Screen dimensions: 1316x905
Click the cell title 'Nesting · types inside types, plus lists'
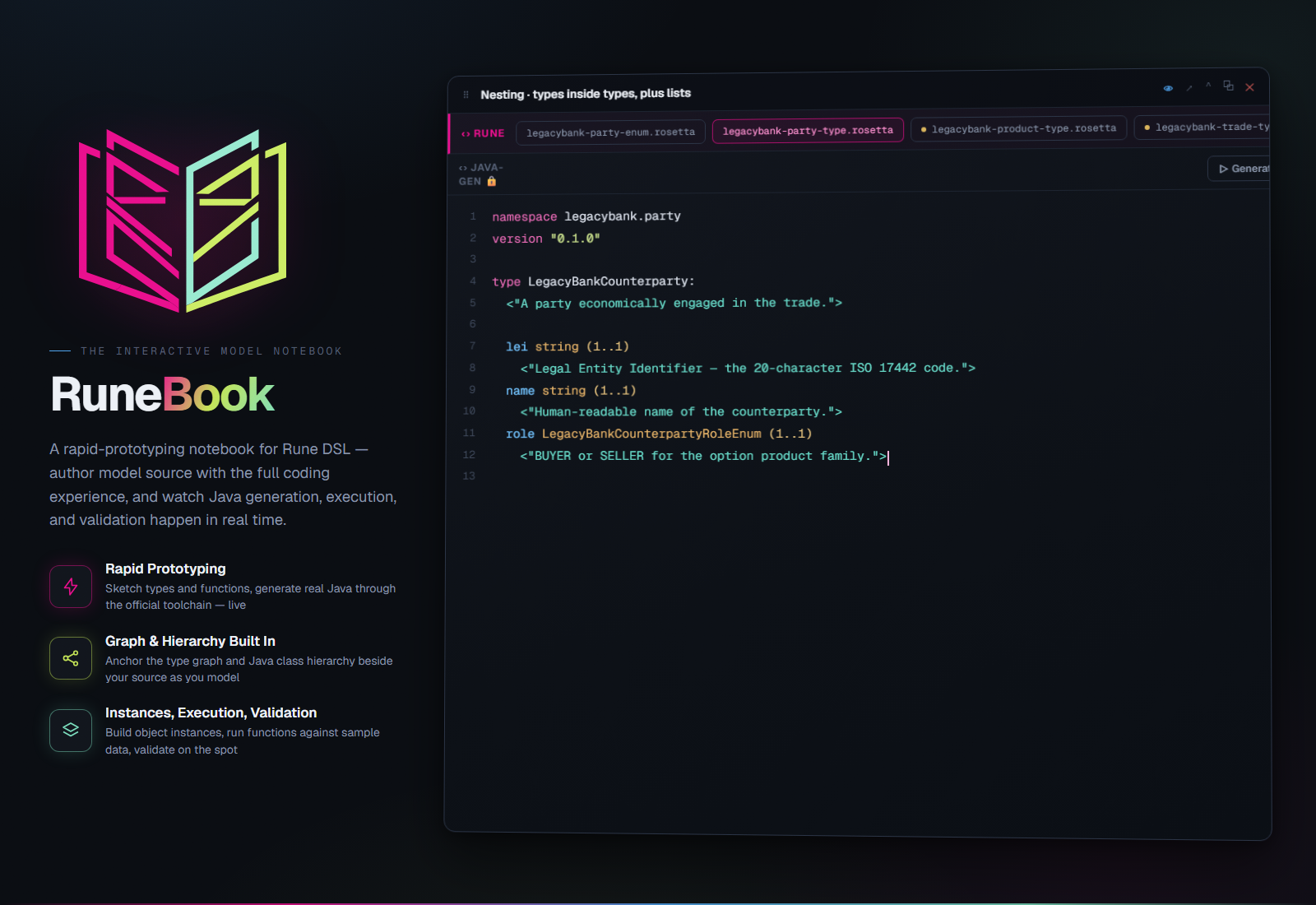coord(586,94)
